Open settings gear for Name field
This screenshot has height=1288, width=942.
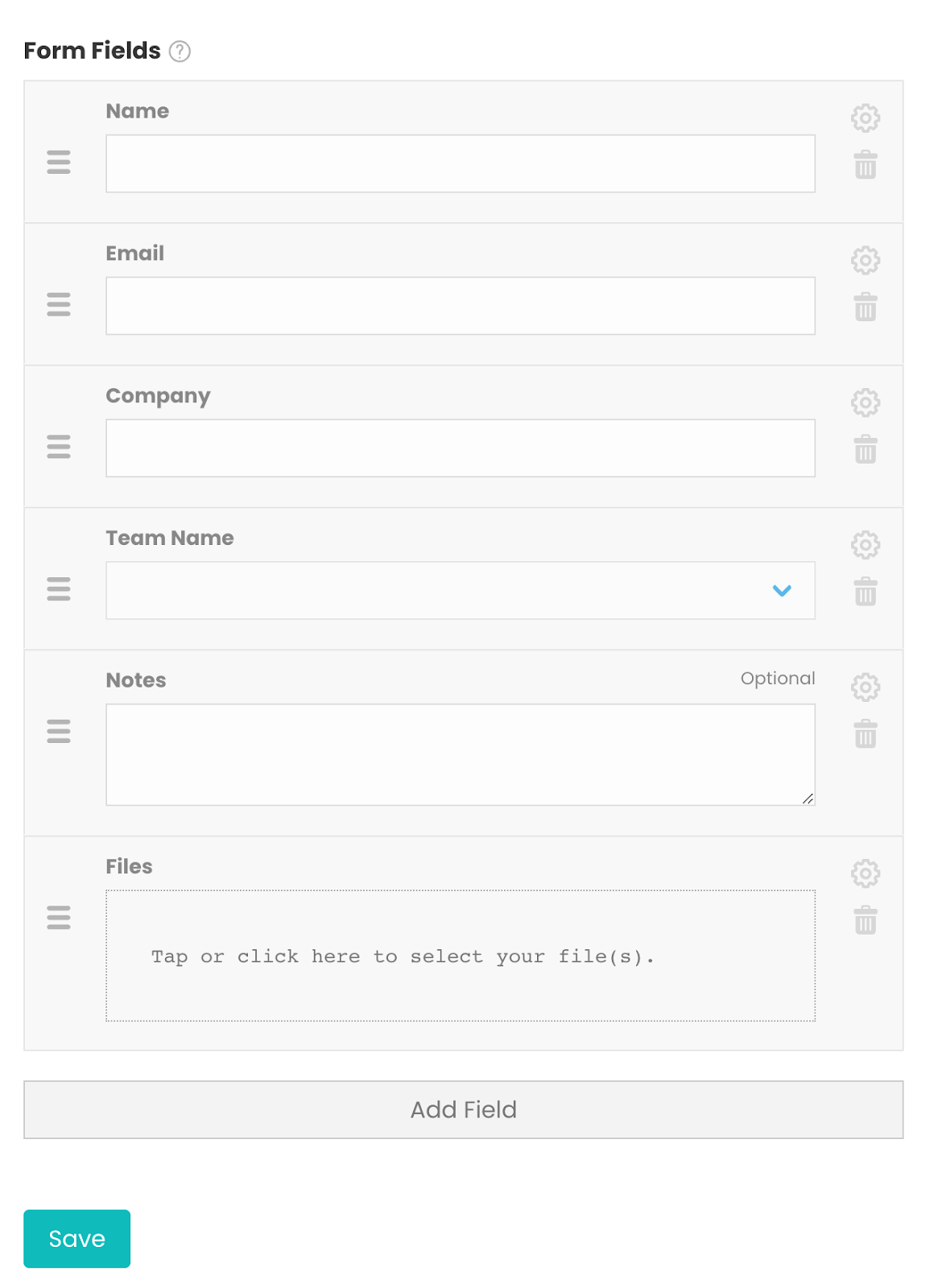[x=865, y=118]
